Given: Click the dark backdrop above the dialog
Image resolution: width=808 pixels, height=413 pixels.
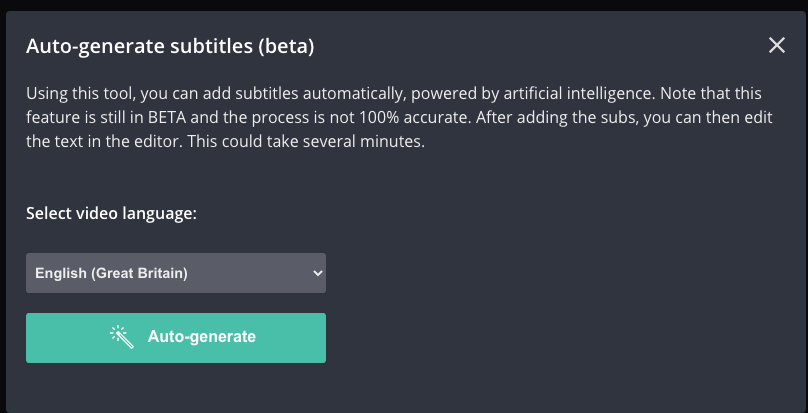Looking at the screenshot, I should tap(400, 5).
